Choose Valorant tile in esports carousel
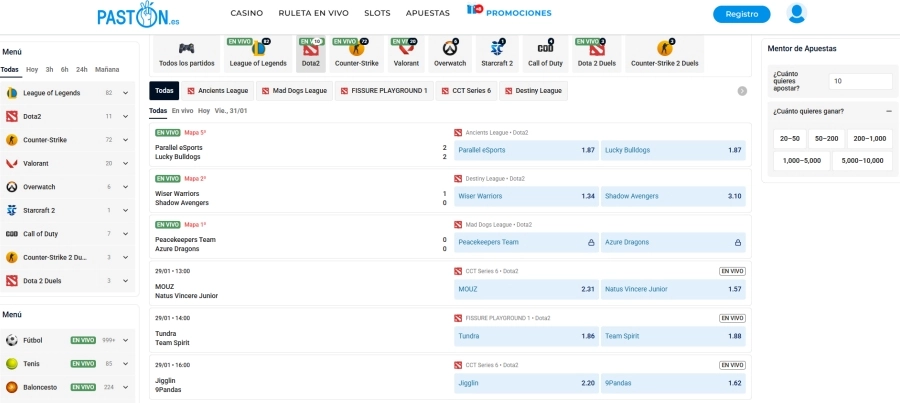The width and height of the screenshot is (900, 403). [406, 54]
